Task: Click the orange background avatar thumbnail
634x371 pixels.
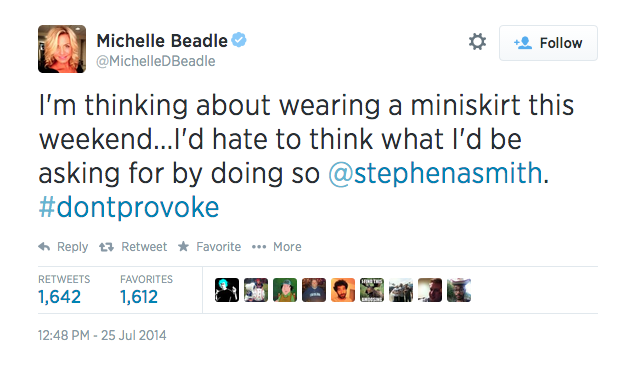Action: (343, 290)
